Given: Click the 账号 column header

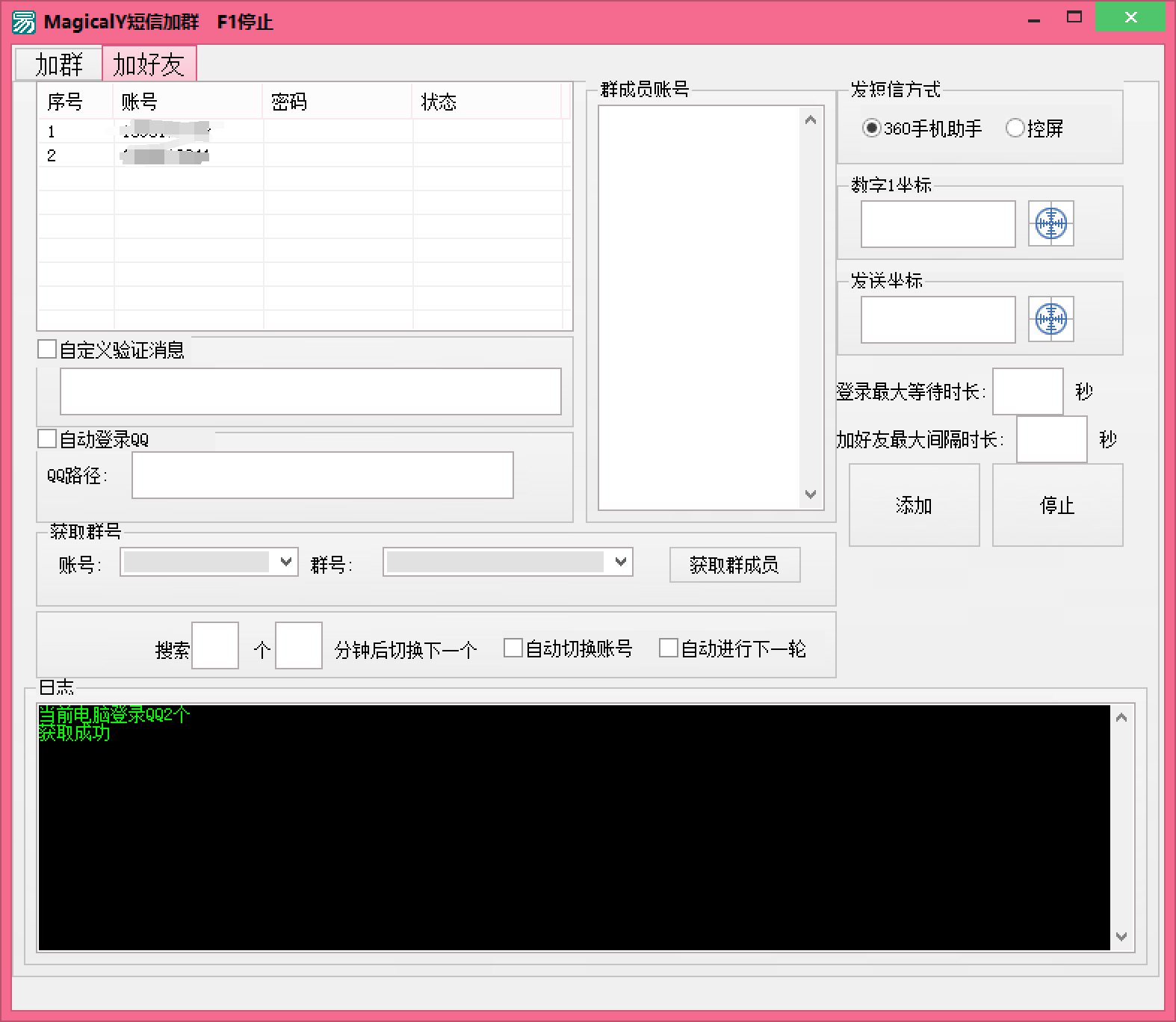Looking at the screenshot, I should click(188, 102).
